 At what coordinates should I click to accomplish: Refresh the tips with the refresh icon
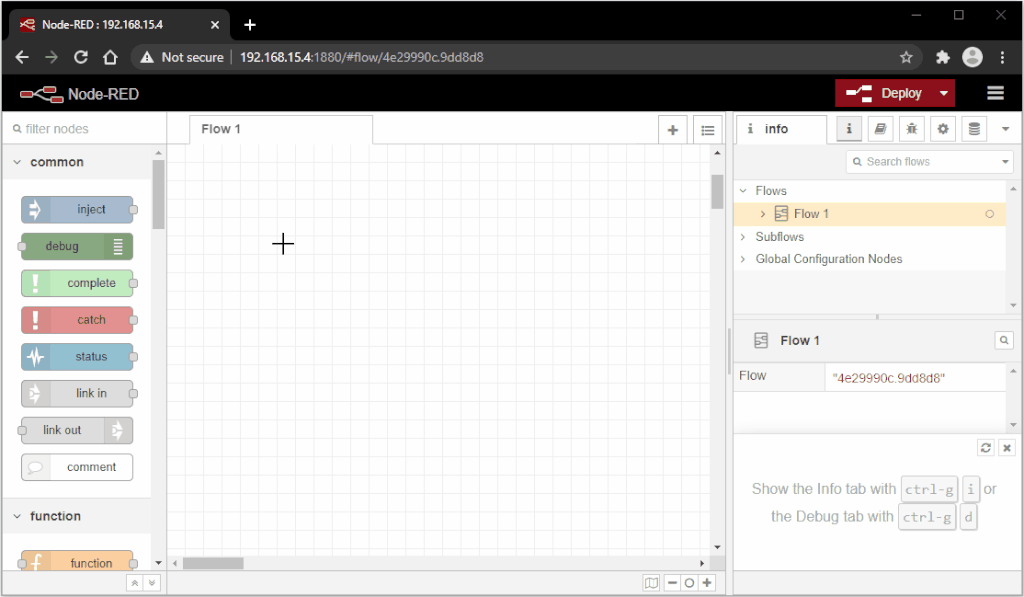pos(985,447)
